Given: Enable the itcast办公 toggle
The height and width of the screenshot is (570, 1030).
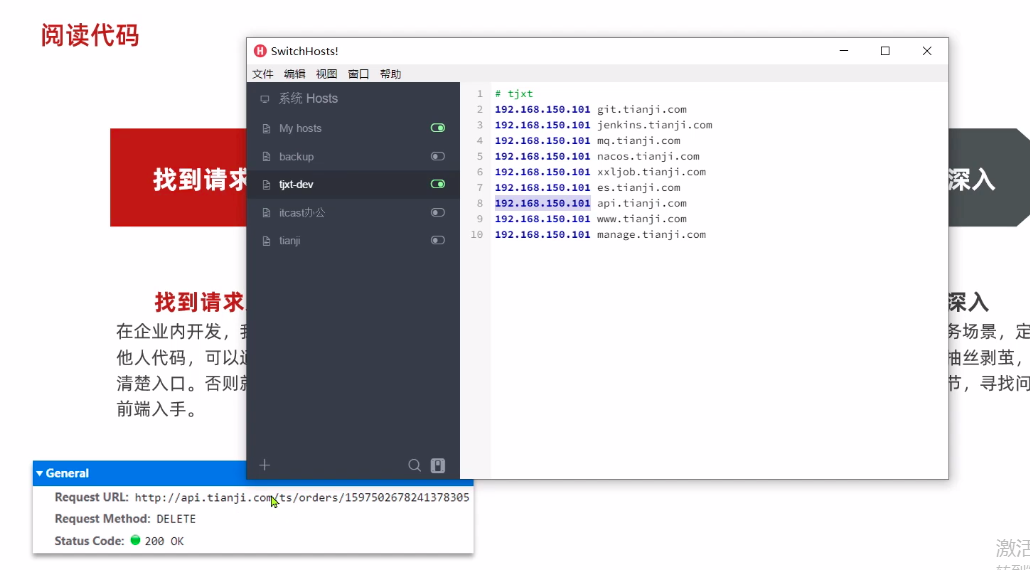Looking at the screenshot, I should tap(437, 213).
